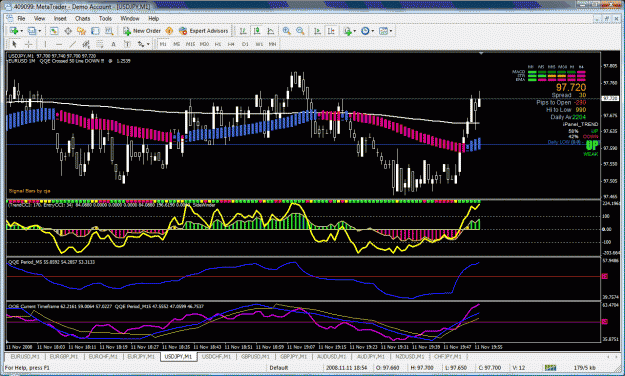This screenshot has width=625, height=376.
Task: Switch to the CHFJPY,M1 chart tab
Action: 447,356
